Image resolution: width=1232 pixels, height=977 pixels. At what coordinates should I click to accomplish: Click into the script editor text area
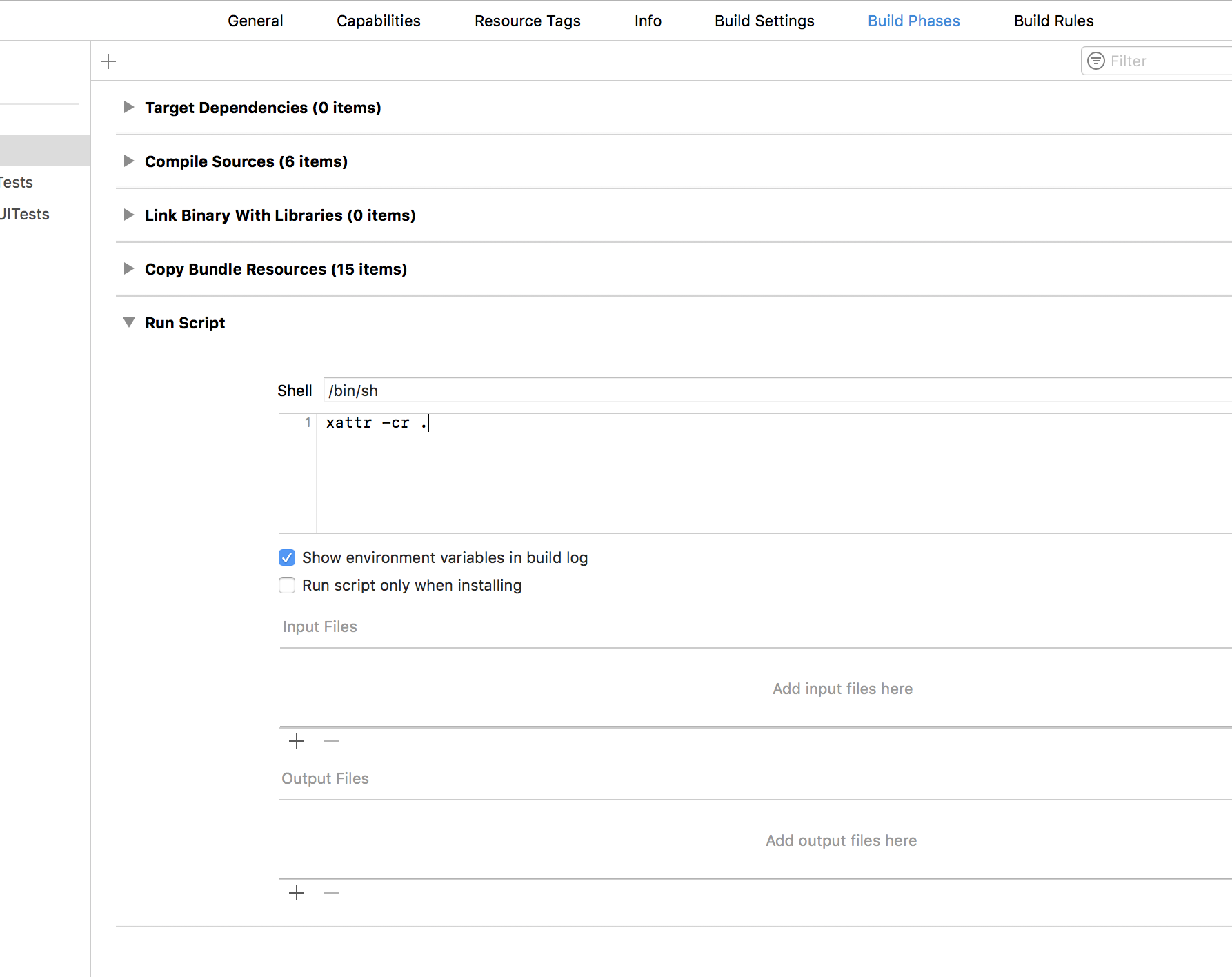774,473
